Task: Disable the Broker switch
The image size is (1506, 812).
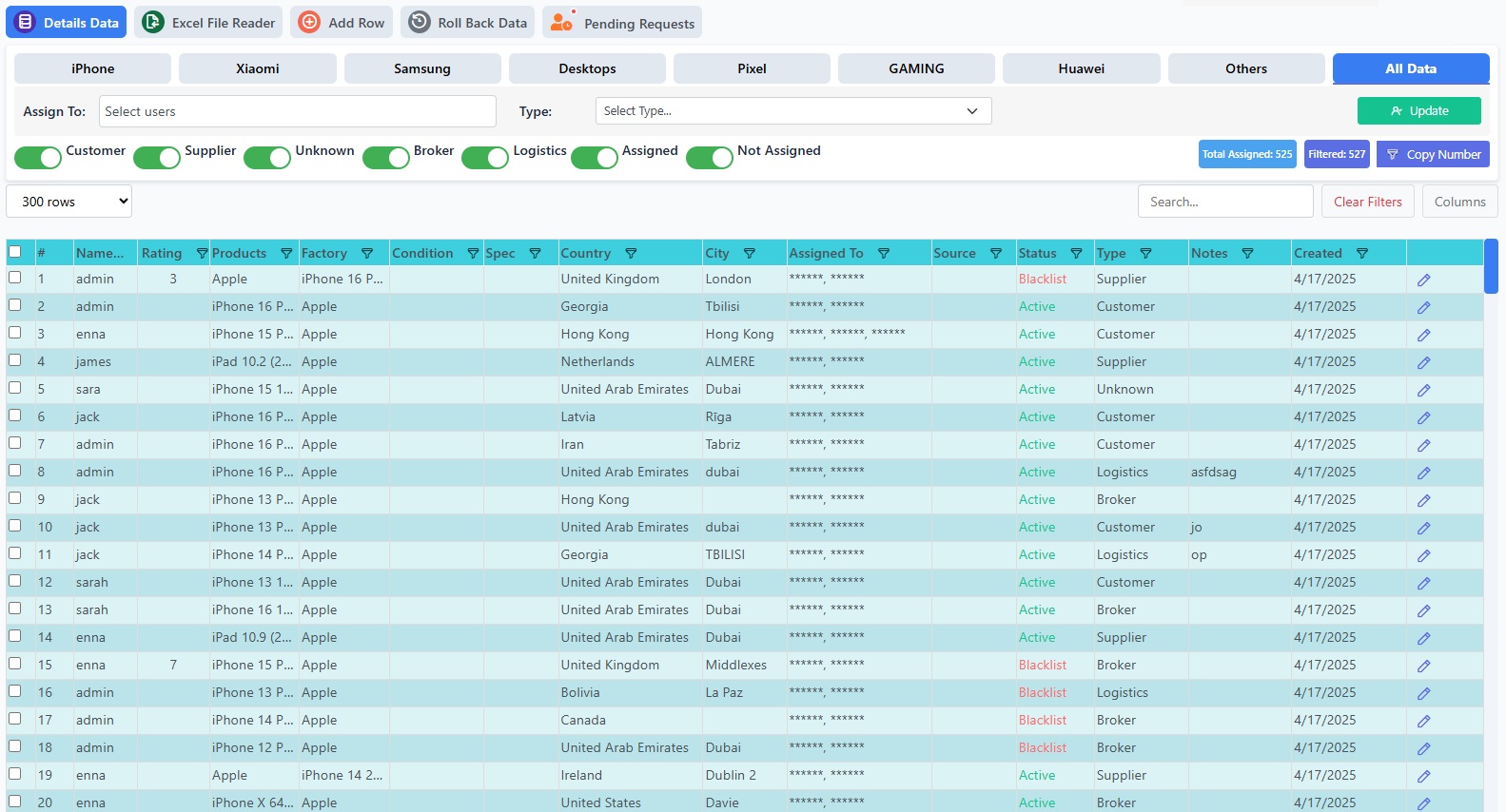Action: 386,158
